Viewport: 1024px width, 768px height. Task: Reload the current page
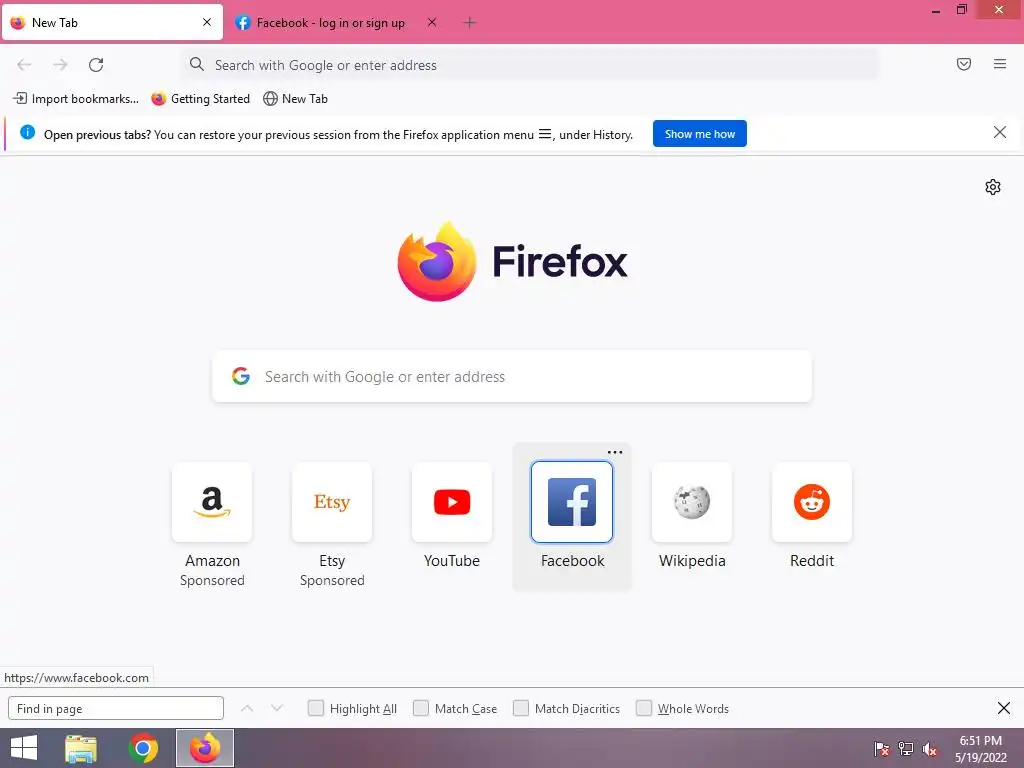click(x=96, y=65)
